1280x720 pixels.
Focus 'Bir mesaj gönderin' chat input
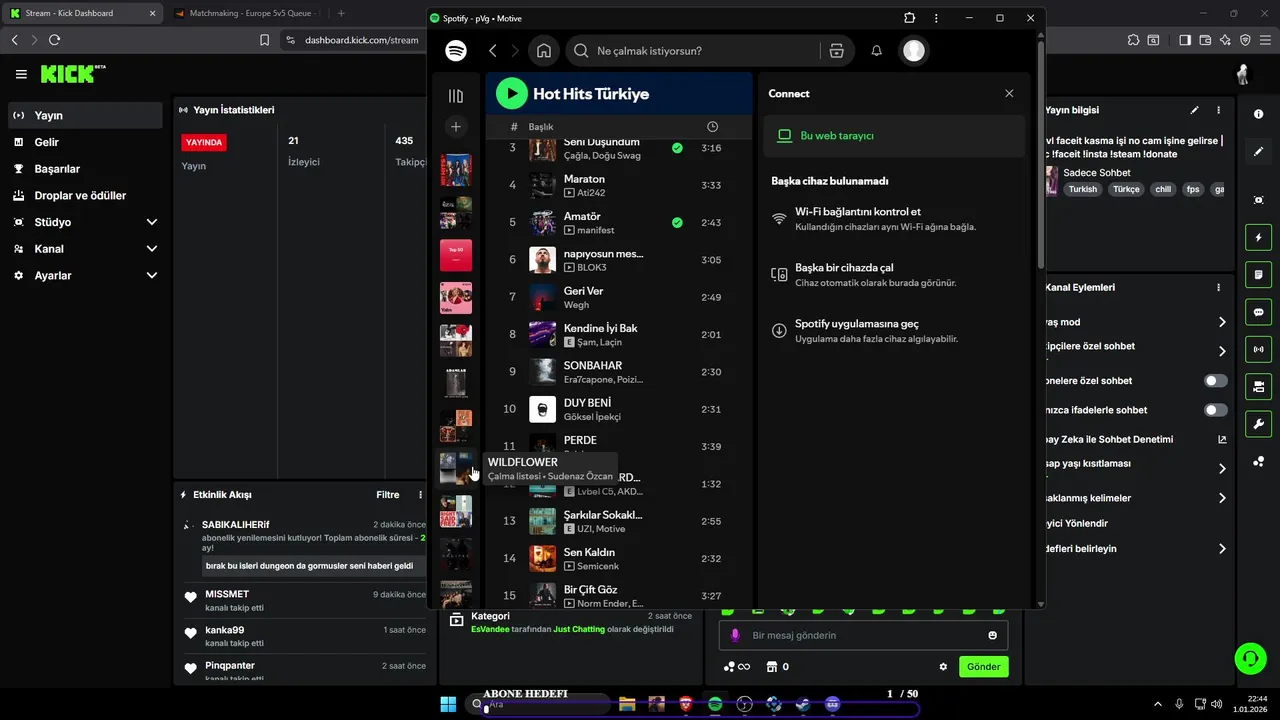tap(863, 635)
